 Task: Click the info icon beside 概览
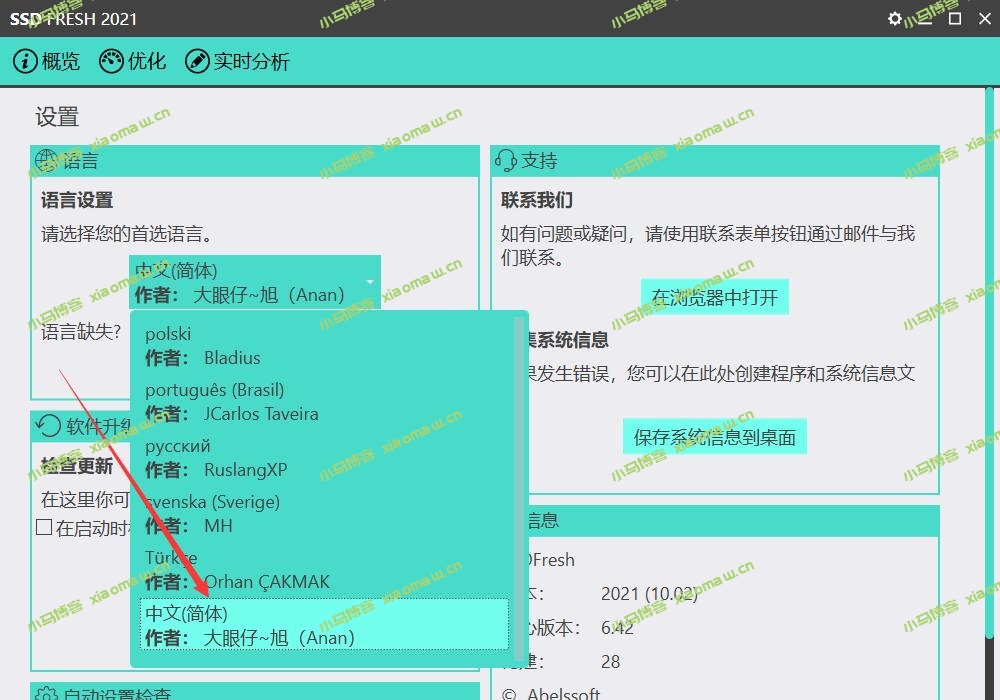tap(26, 61)
